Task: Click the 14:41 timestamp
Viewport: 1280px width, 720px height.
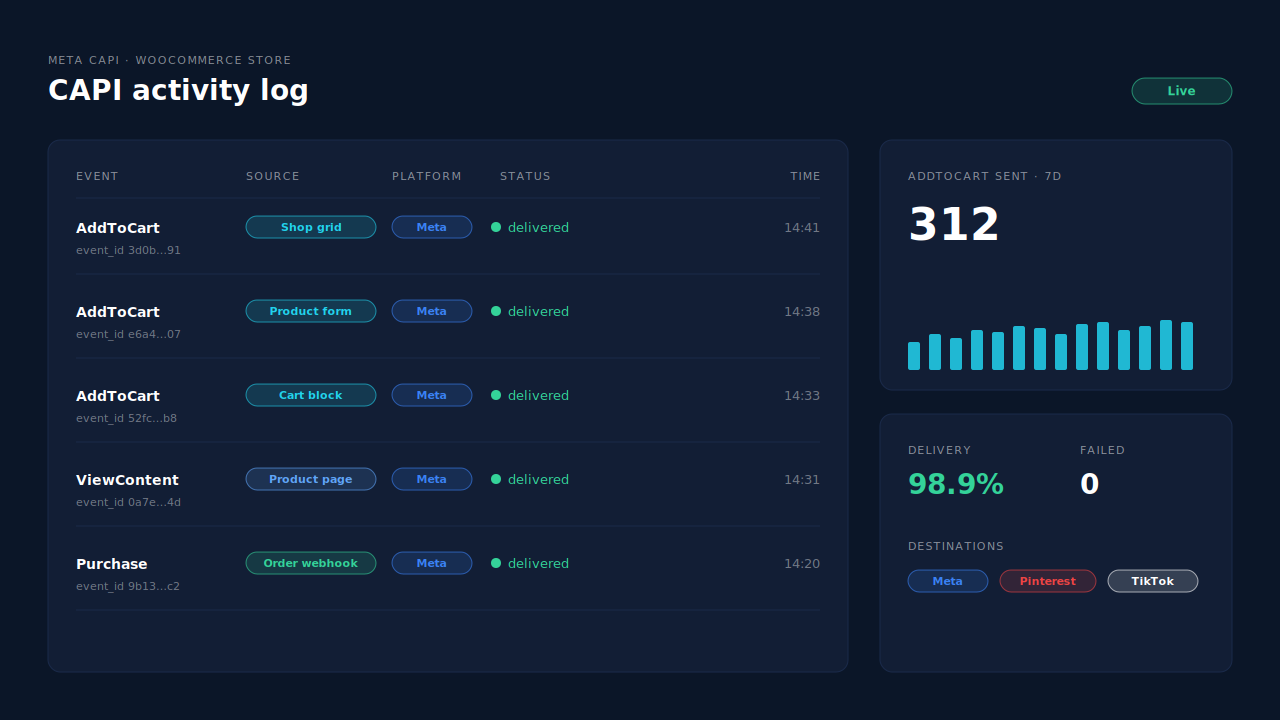Action: [x=802, y=227]
